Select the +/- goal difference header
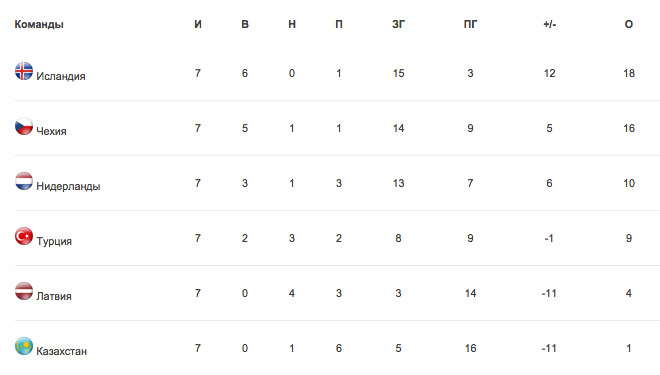The width and height of the screenshot is (660, 375). (549, 24)
